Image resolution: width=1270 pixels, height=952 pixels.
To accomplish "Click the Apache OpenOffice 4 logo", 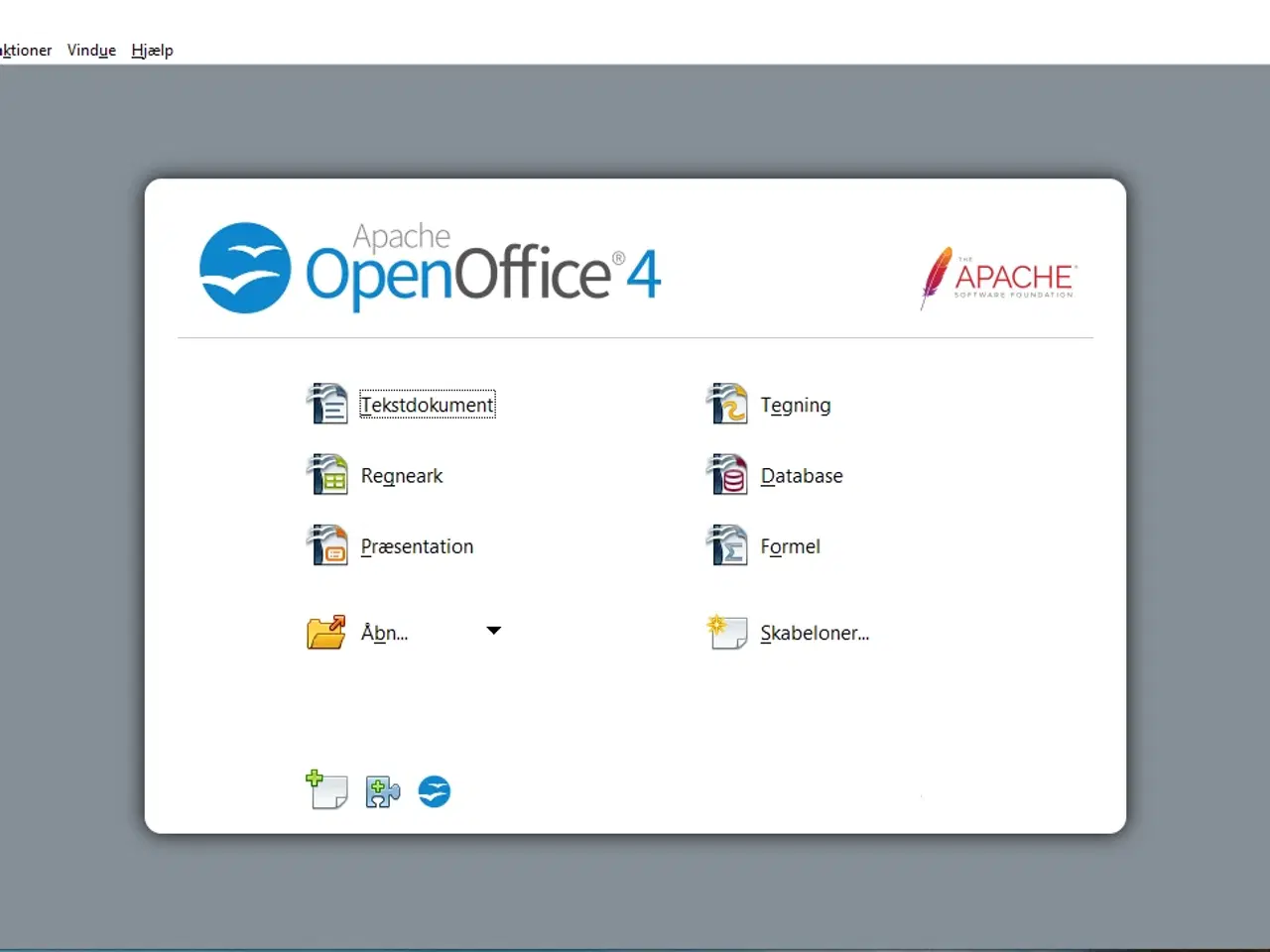I will [431, 268].
